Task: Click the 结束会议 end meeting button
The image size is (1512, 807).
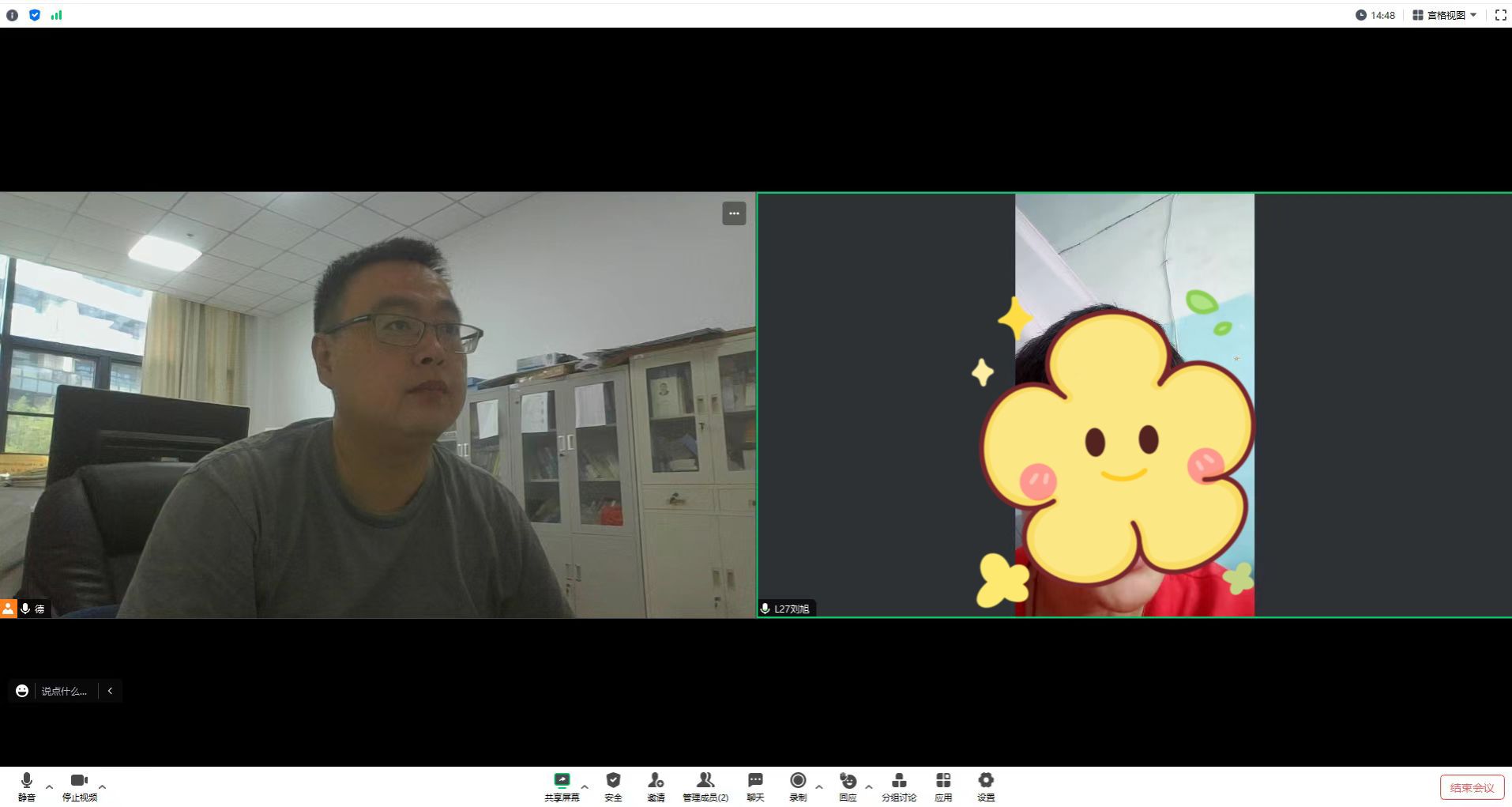Action: (x=1471, y=787)
